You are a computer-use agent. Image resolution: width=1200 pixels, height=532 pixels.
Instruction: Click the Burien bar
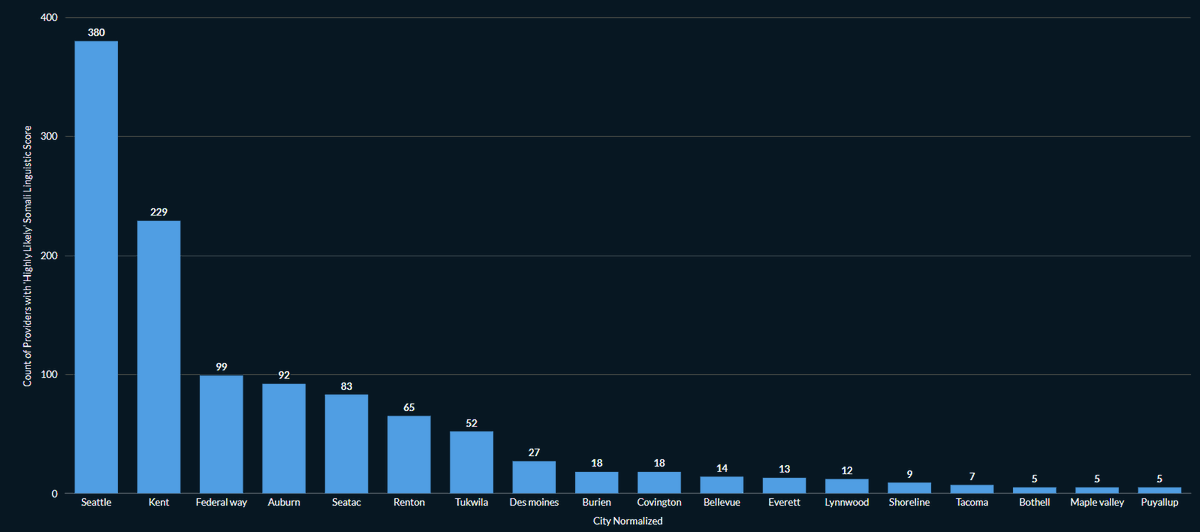point(596,483)
